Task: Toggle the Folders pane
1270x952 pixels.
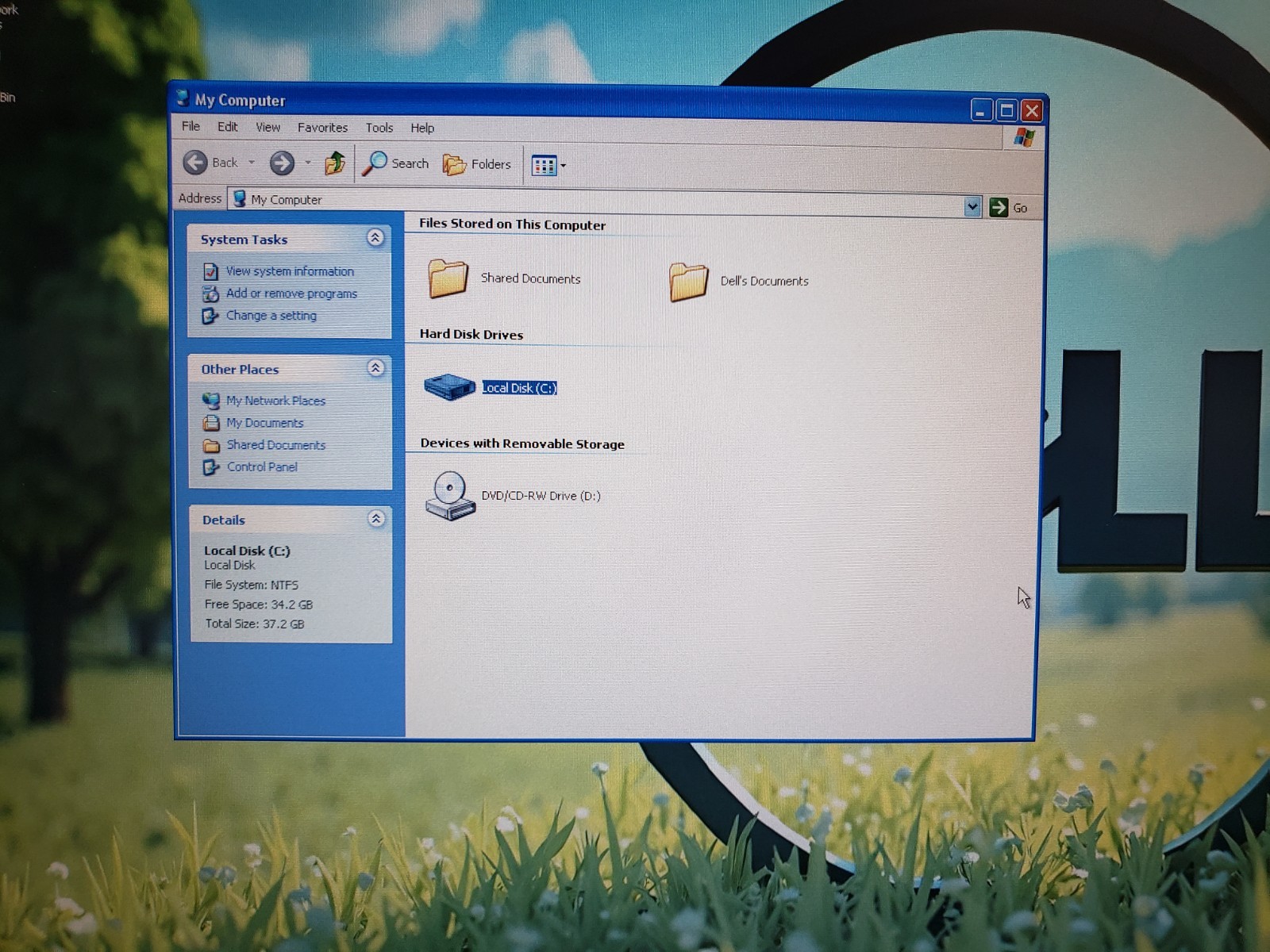Action: (477, 164)
